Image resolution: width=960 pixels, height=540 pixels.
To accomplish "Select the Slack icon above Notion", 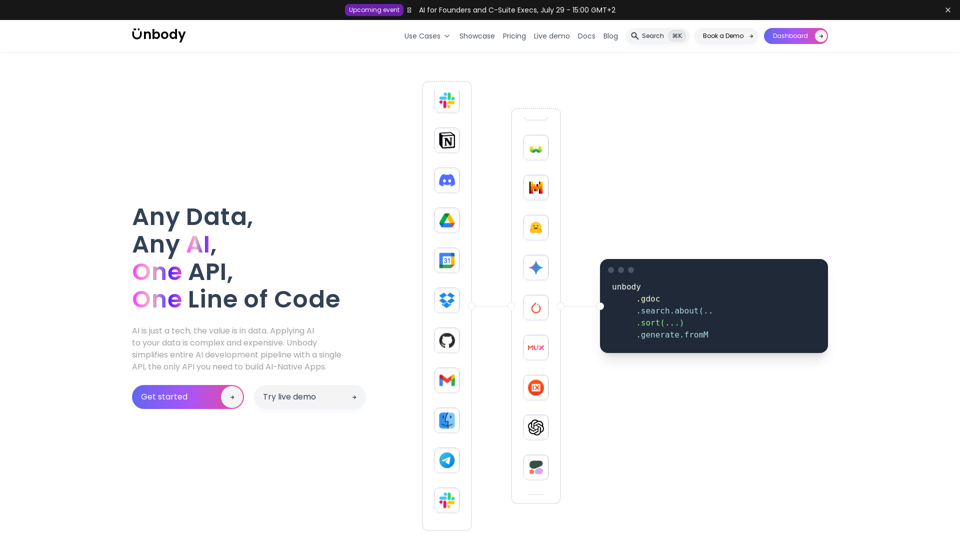I will (447, 100).
